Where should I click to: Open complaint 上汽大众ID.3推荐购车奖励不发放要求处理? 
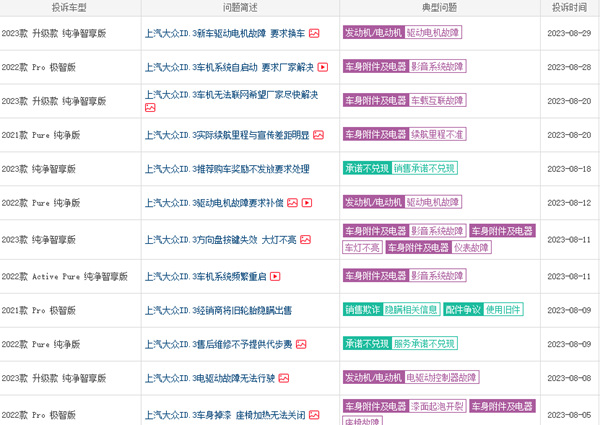(x=227, y=169)
